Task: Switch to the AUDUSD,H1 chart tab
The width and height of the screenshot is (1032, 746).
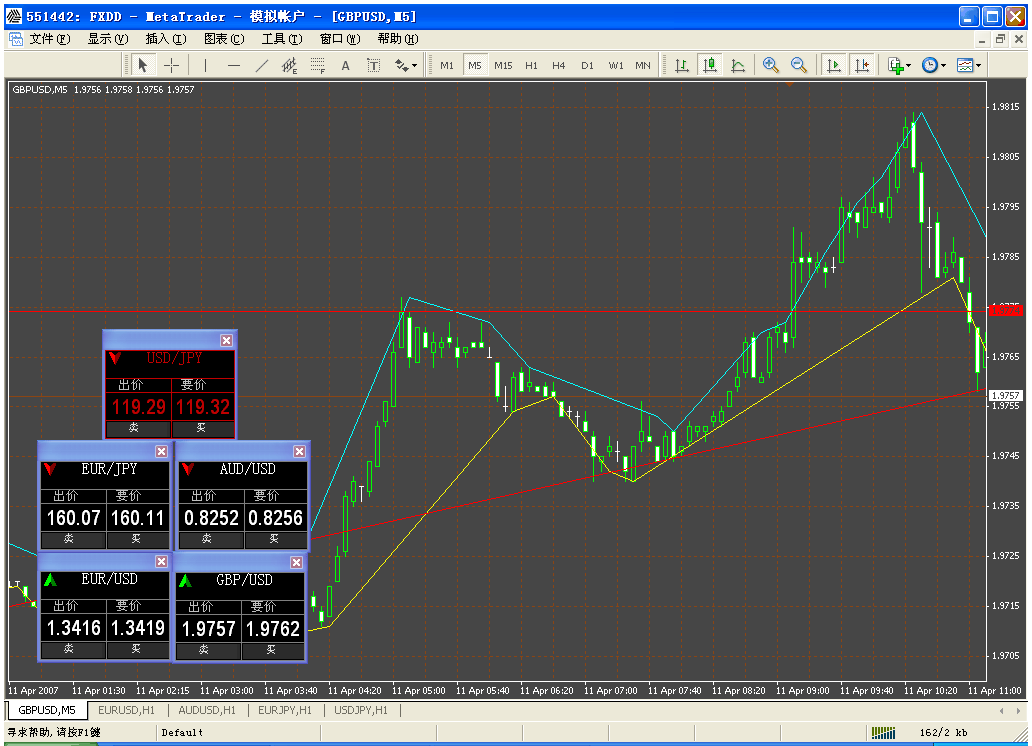Action: pyautogui.click(x=207, y=710)
